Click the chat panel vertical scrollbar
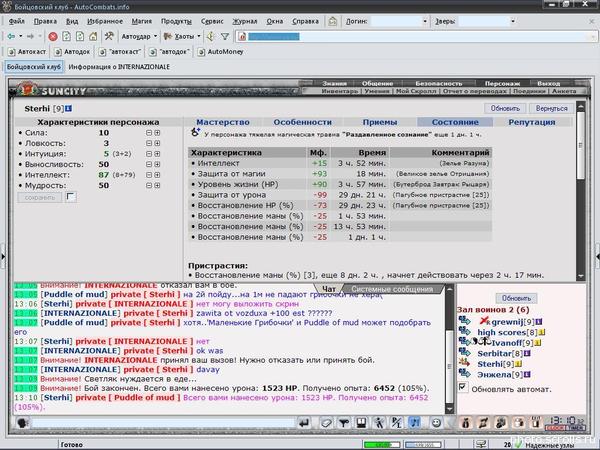Image resolution: width=600 pixels, height=450 pixels. click(x=450, y=349)
